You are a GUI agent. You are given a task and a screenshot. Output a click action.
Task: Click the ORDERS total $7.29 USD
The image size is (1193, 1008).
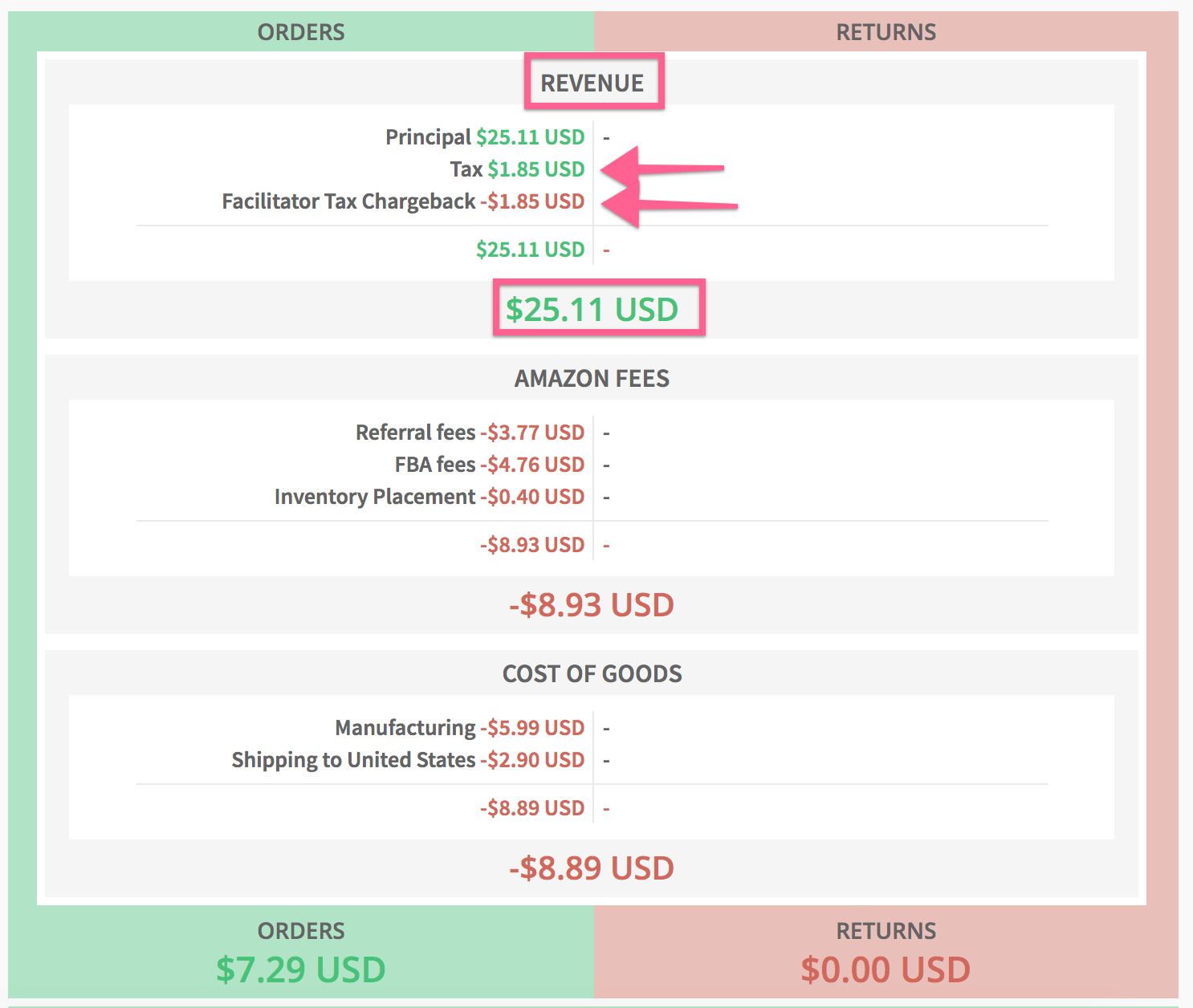coord(300,969)
